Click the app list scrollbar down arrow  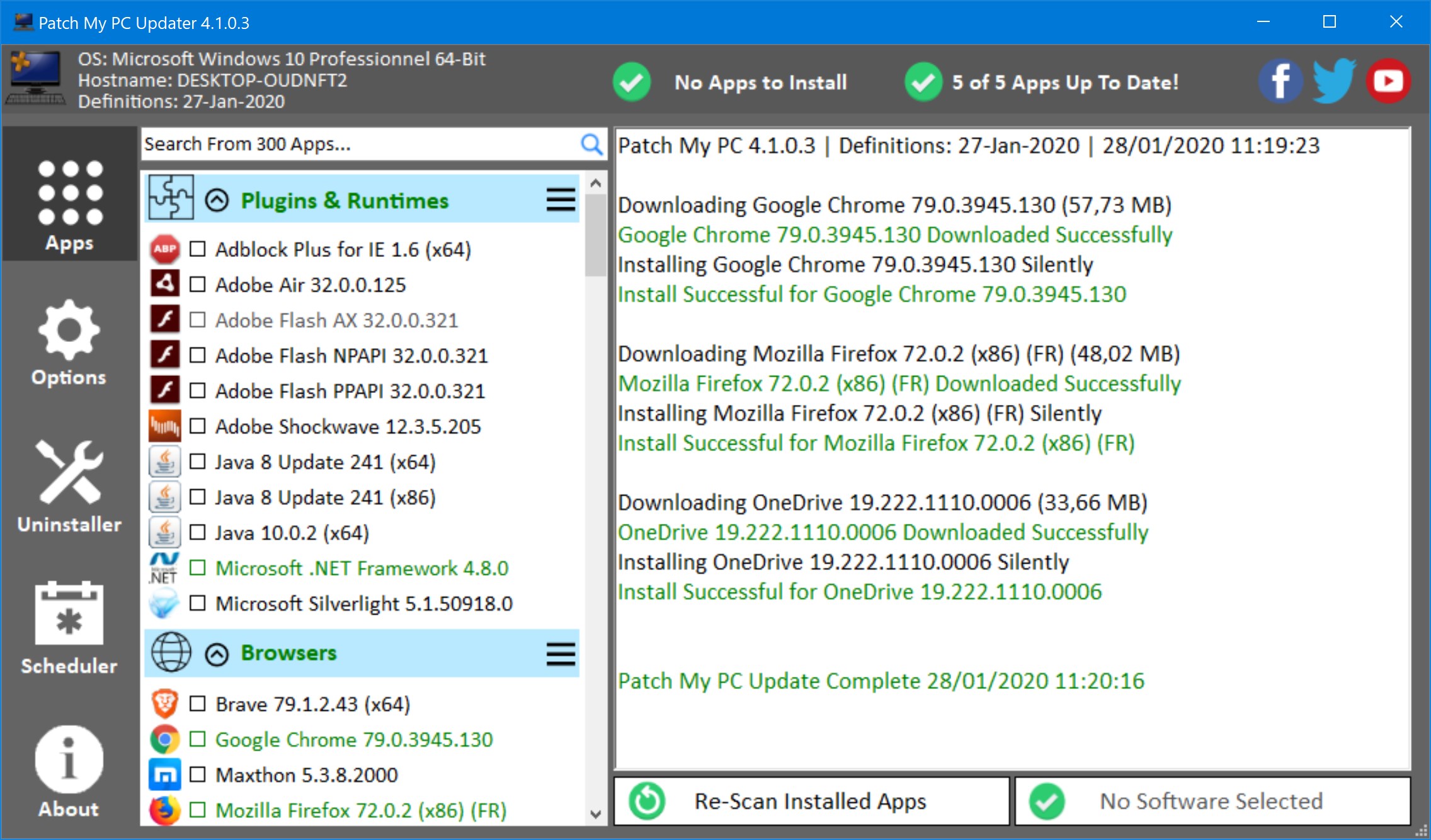(x=595, y=814)
